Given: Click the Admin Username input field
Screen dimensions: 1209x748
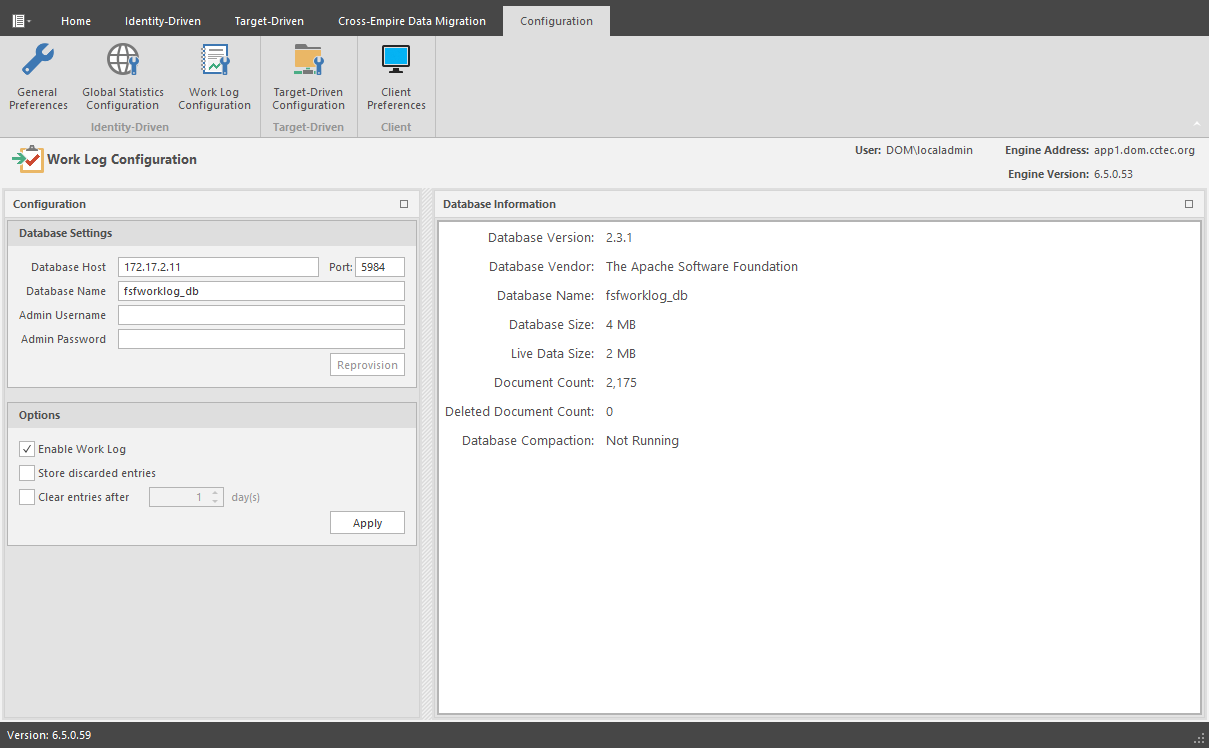Looking at the screenshot, I should point(261,314).
